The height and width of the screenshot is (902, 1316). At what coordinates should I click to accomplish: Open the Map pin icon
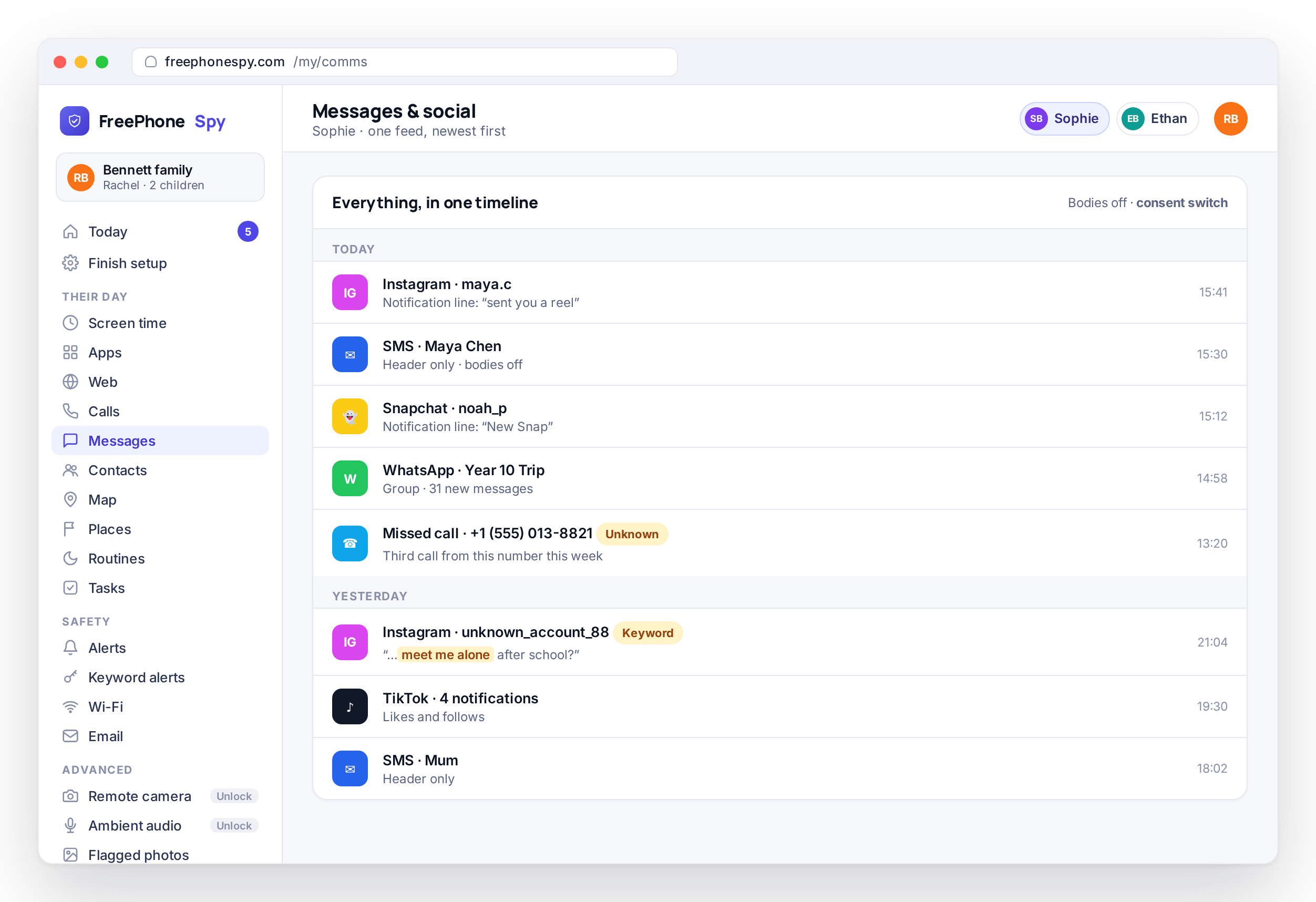click(70, 500)
